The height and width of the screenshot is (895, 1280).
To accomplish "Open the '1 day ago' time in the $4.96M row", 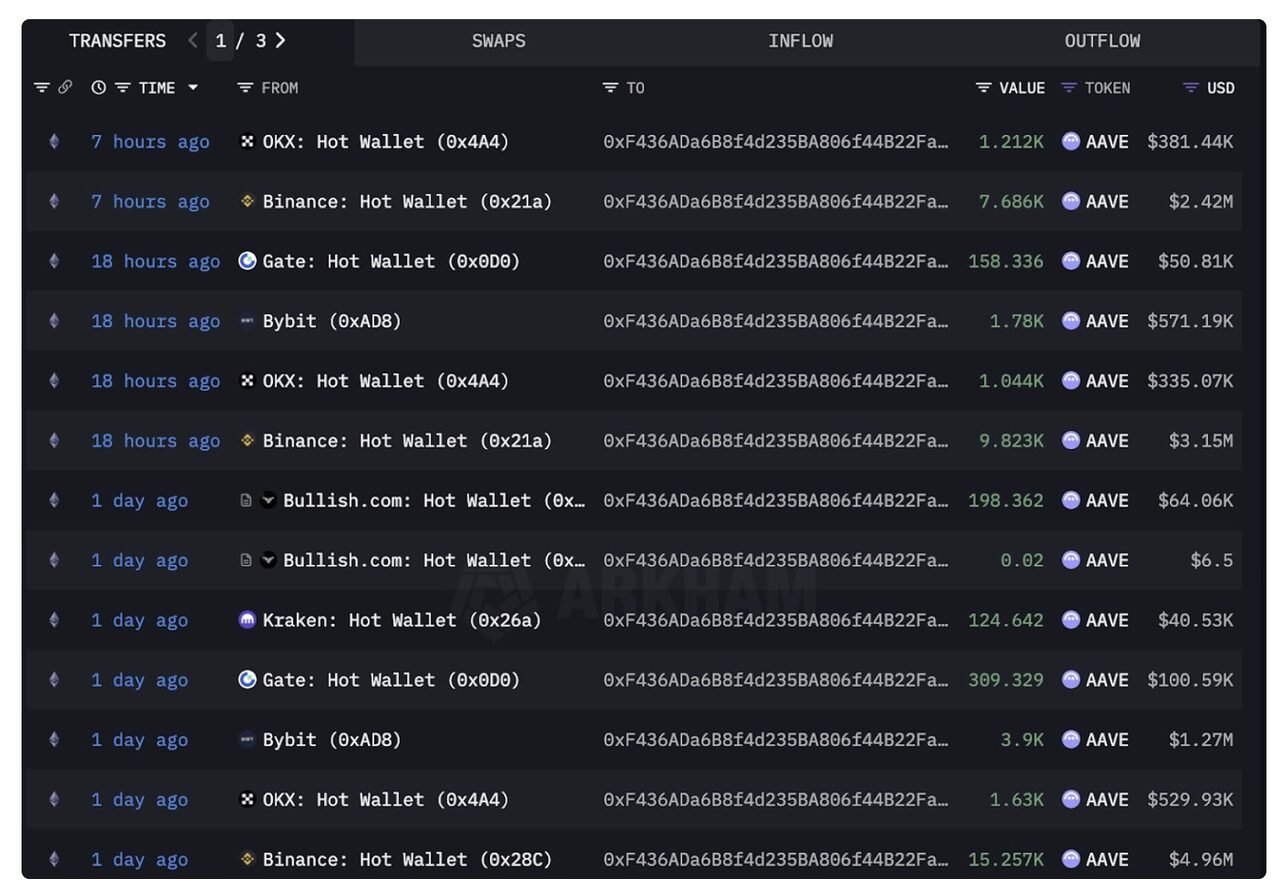I will (139, 859).
